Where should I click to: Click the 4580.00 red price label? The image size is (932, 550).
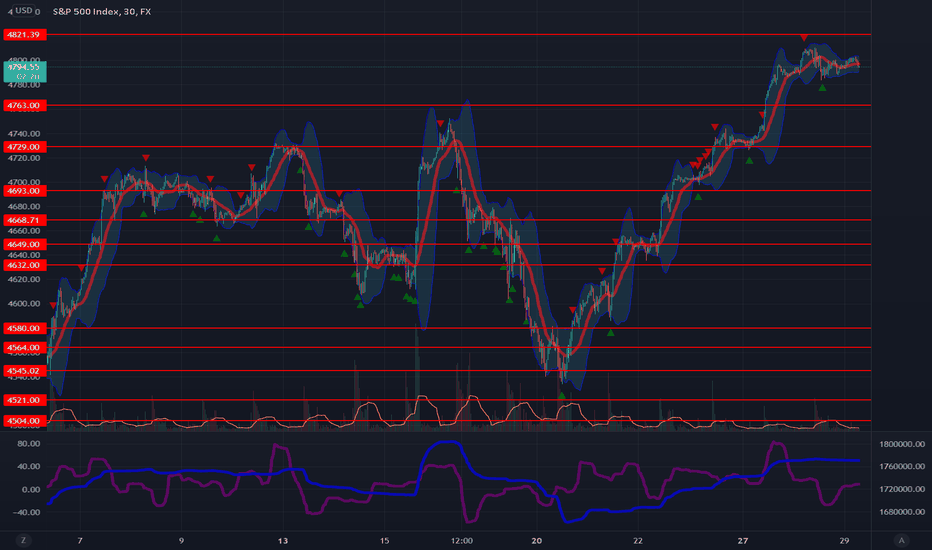point(24,328)
